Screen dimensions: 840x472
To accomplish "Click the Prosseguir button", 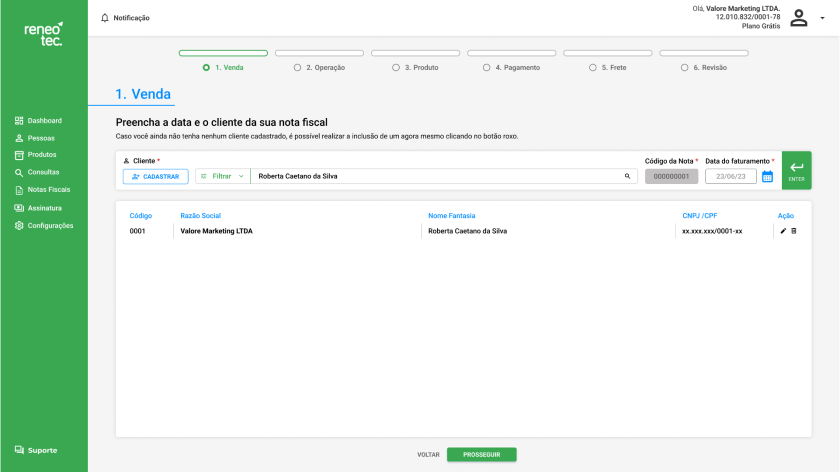I will [x=481, y=454].
